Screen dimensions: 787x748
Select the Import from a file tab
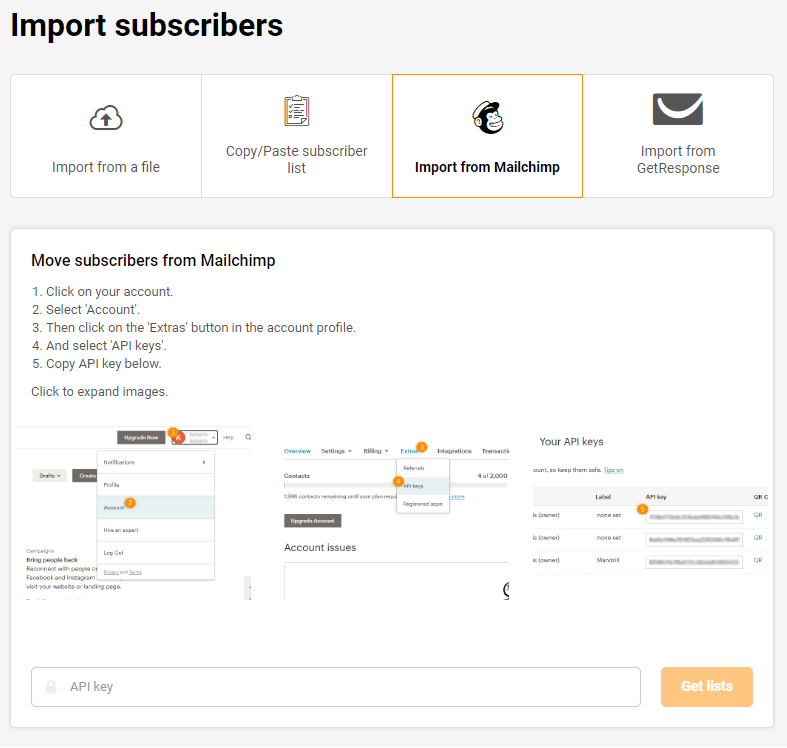[106, 136]
